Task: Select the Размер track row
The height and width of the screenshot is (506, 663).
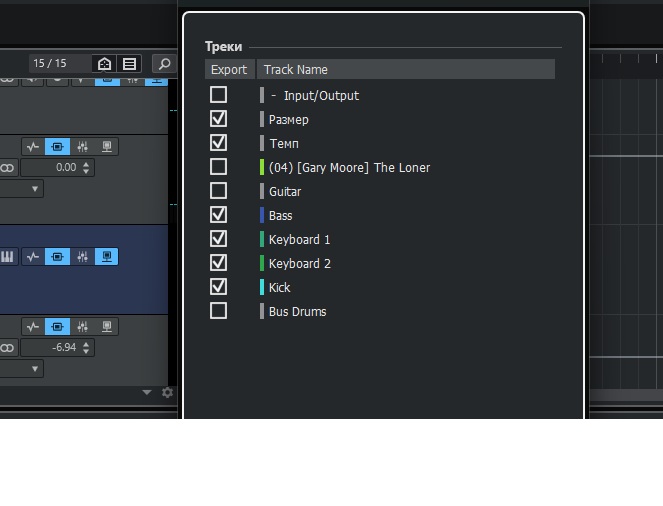Action: [289, 120]
